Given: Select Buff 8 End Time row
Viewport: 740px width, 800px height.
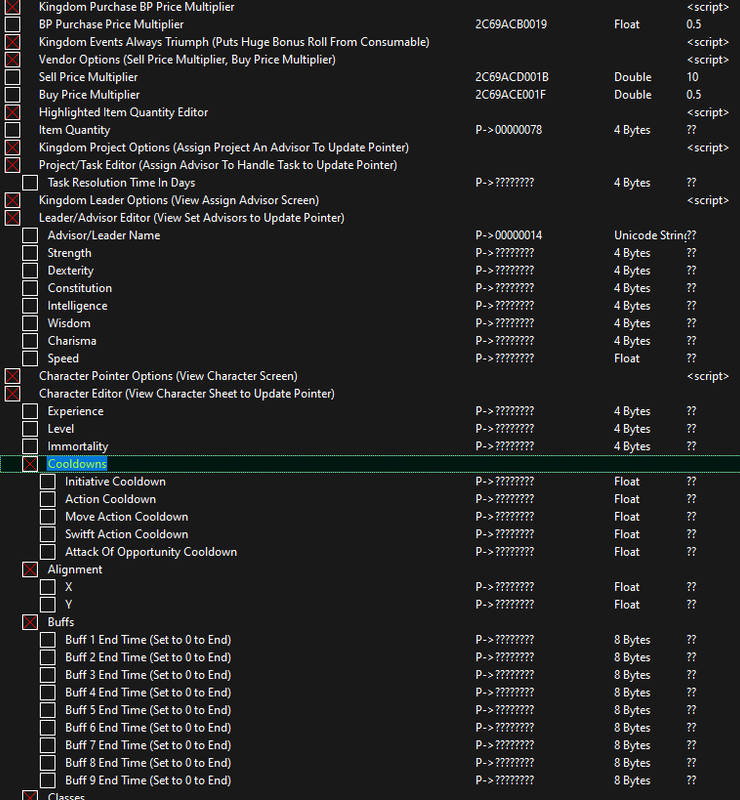Looking at the screenshot, I should [x=370, y=763].
